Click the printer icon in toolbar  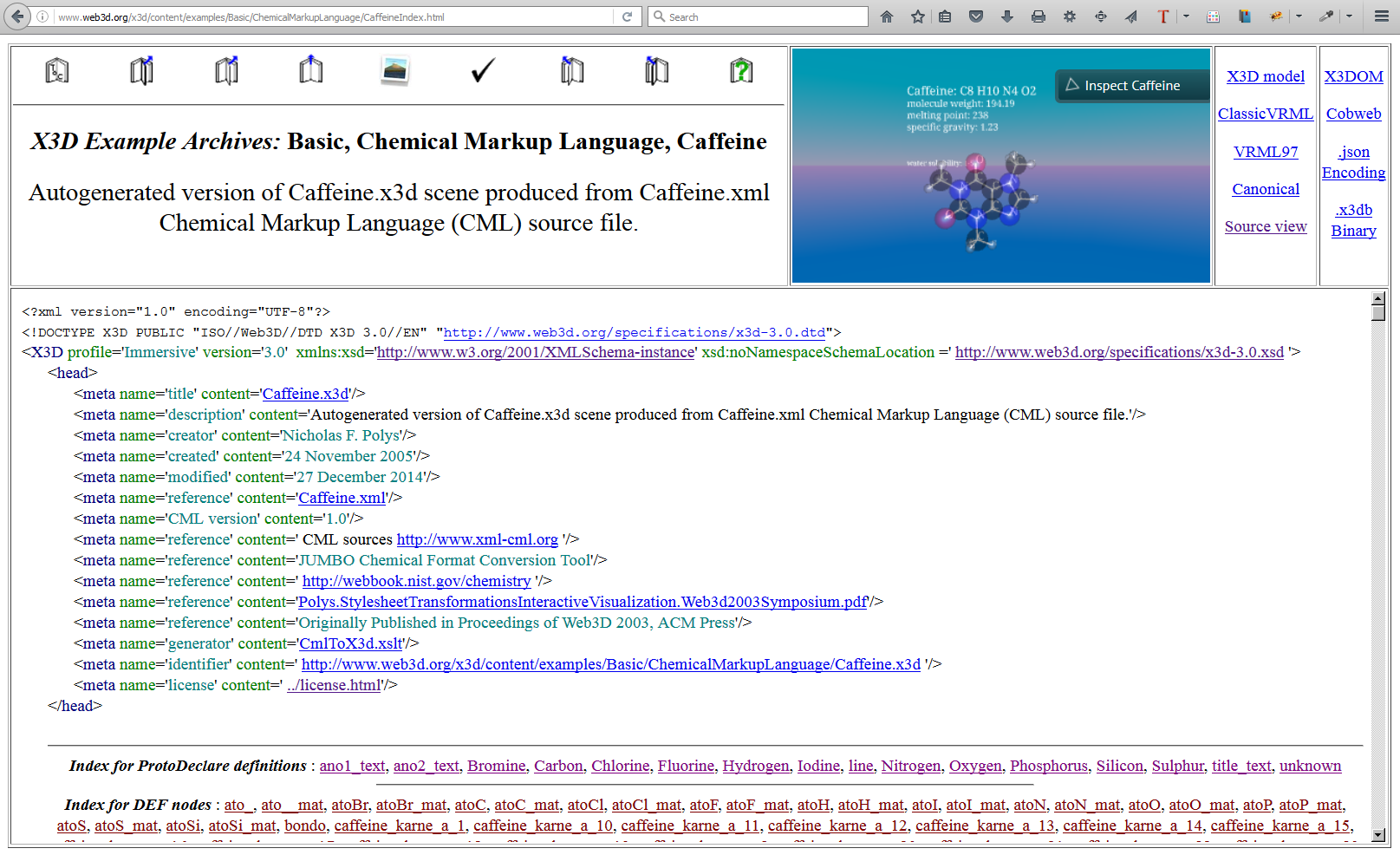coord(1039,16)
